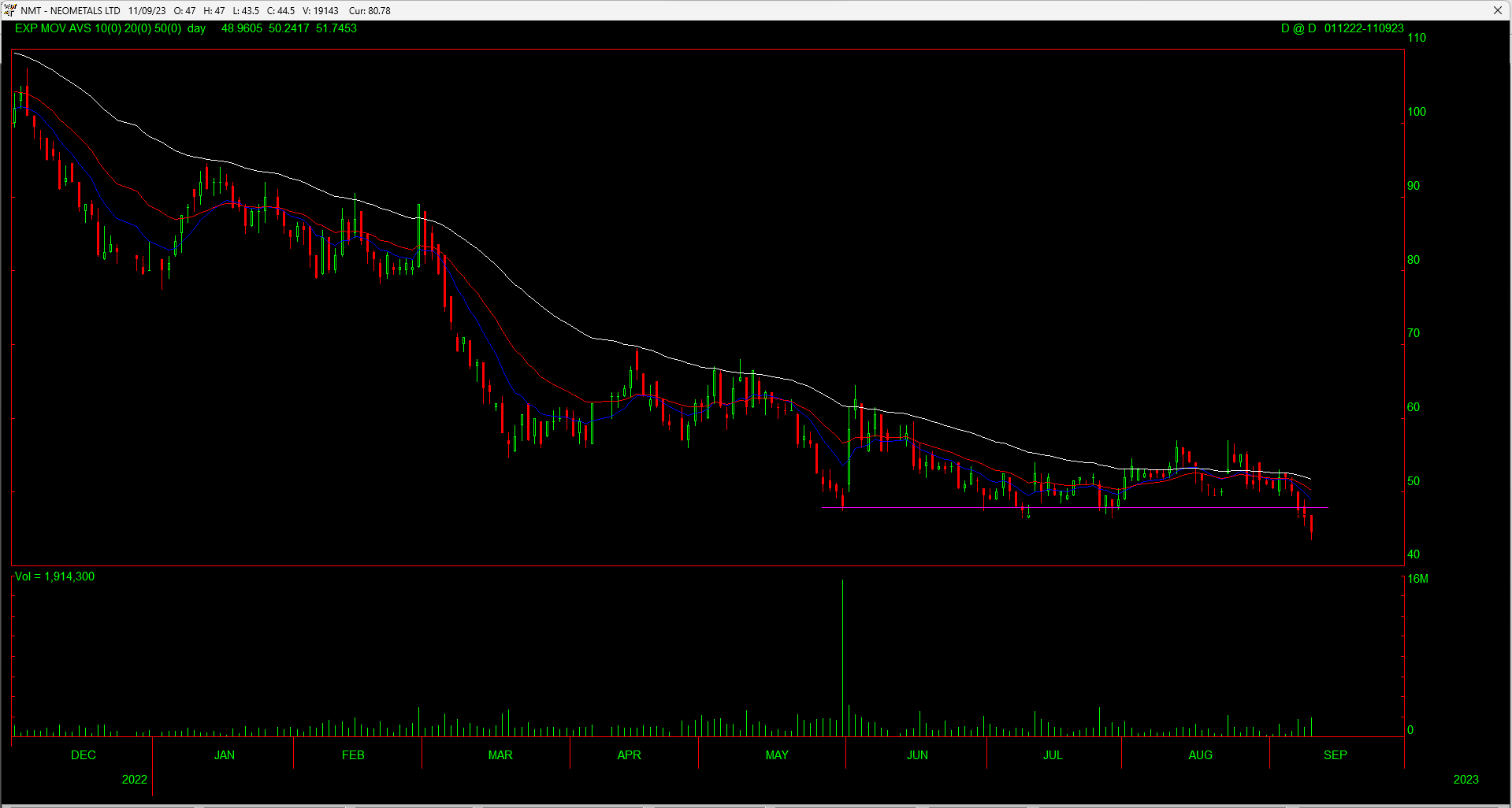Click the EXP MOV AVS 10(0) 20(0) 50(0) label

98,28
